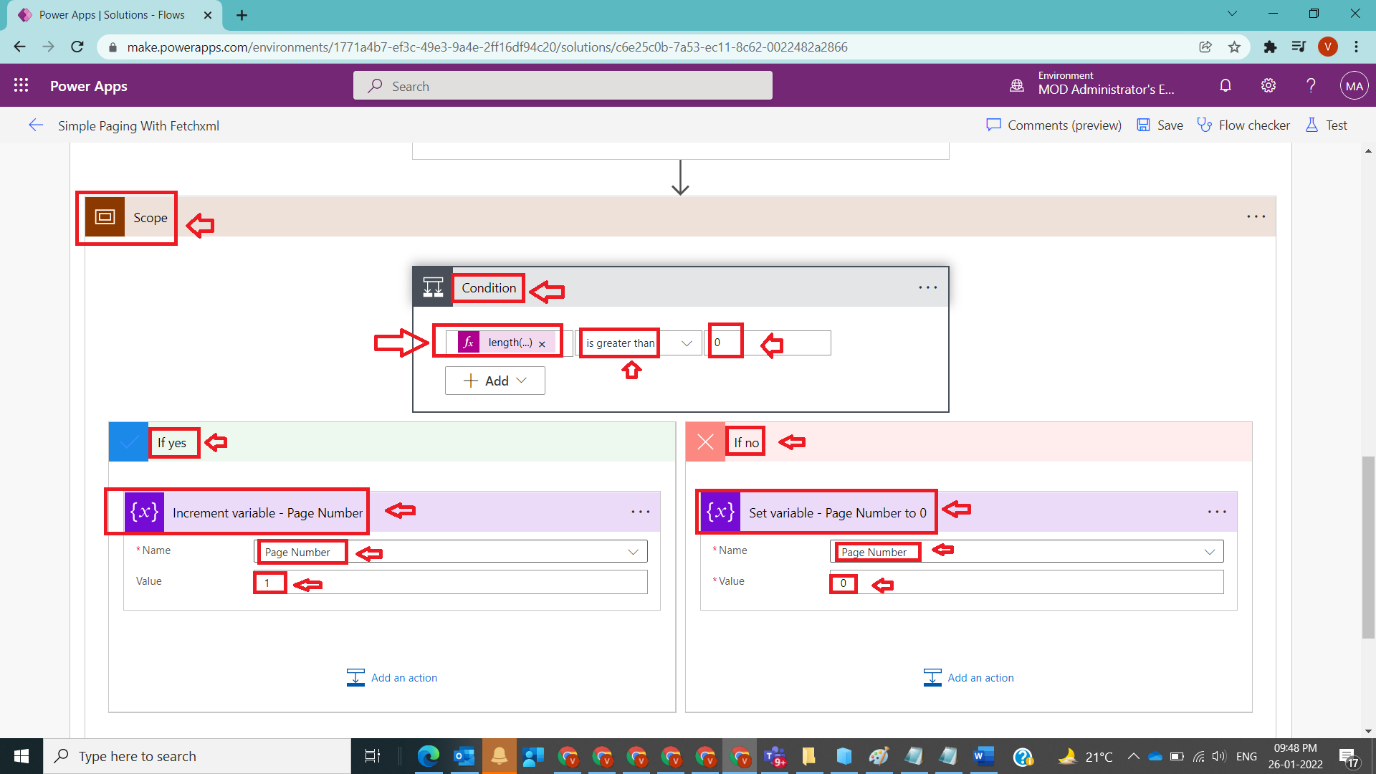
Task: Open the Condition card ellipsis menu
Action: (x=927, y=287)
